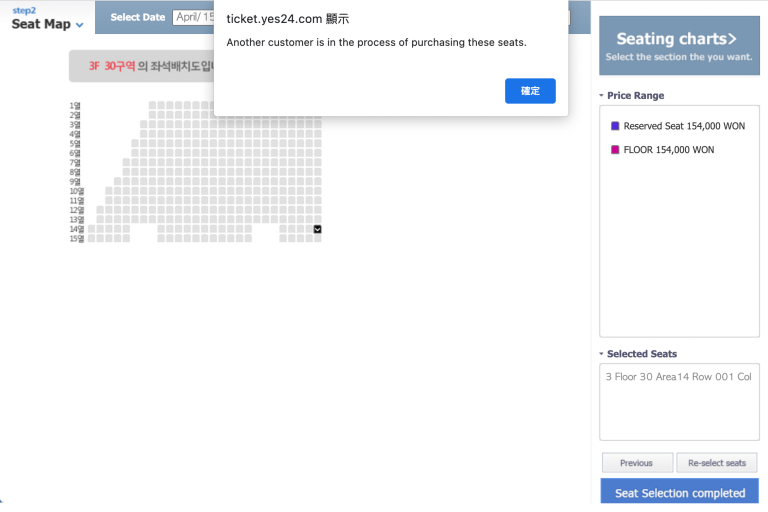Collapse the Selected Seats panel triangle
The image size is (768, 512).
601,354
